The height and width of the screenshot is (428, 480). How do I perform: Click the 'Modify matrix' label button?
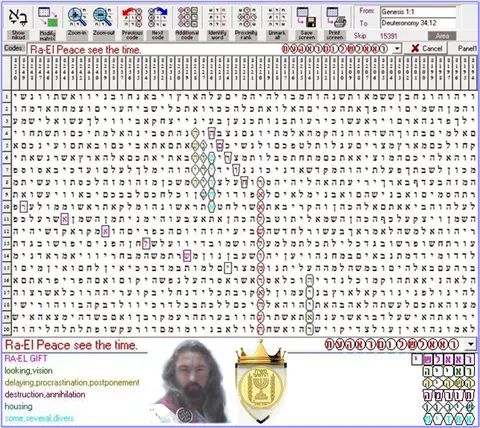[x=47, y=35]
